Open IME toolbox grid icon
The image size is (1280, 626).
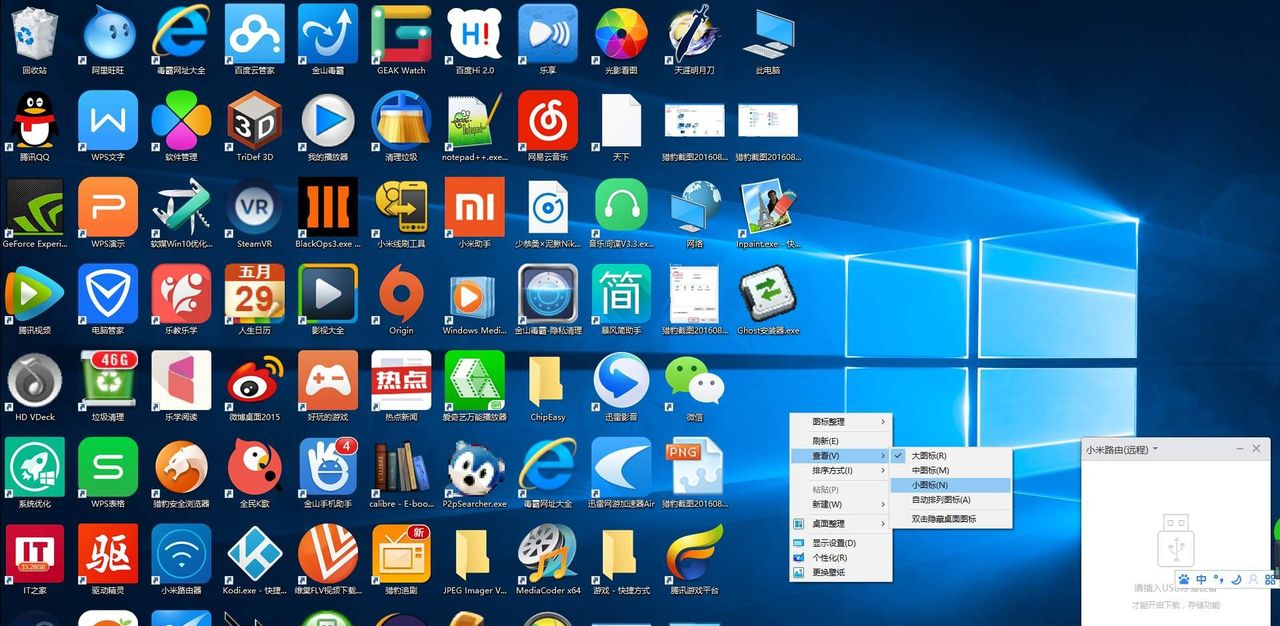[x=1270, y=579]
